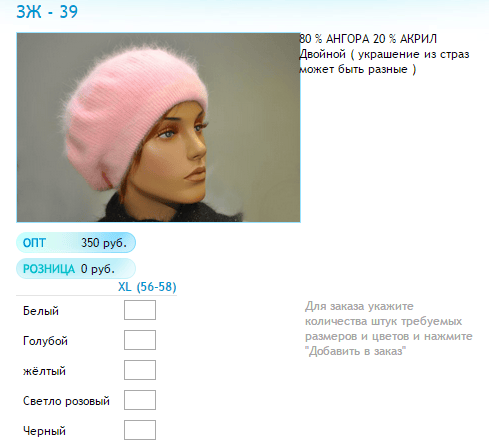Click the Голубой color label
This screenshot has height=444, width=489.
pos(45,341)
